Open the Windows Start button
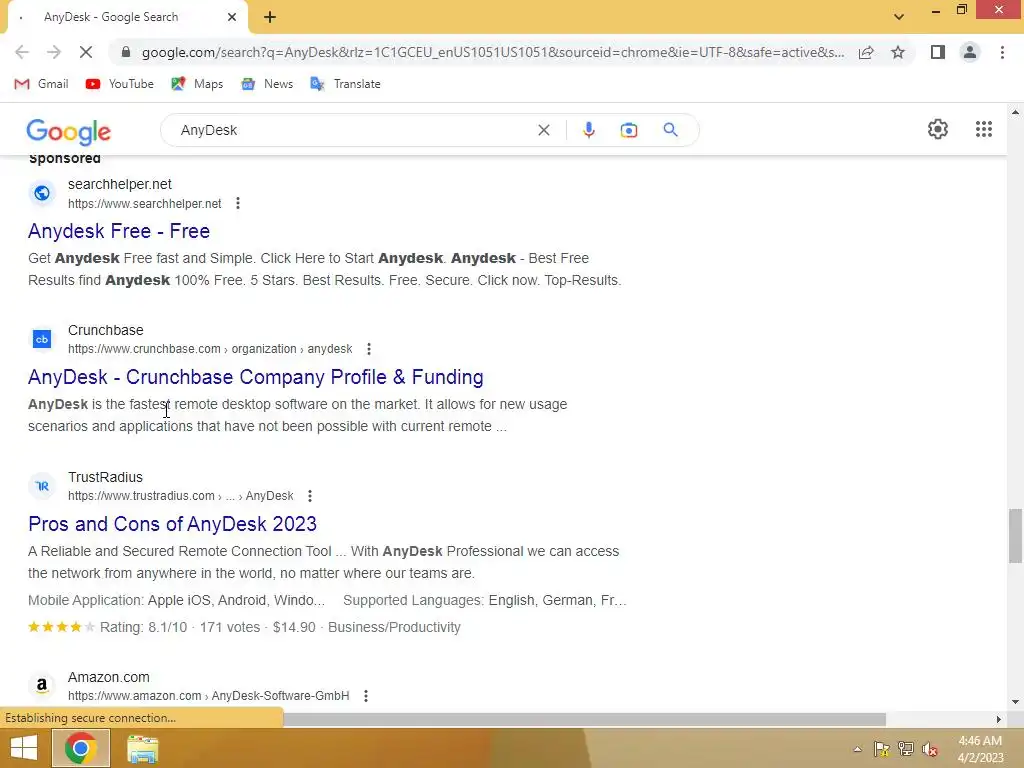 click(24, 748)
